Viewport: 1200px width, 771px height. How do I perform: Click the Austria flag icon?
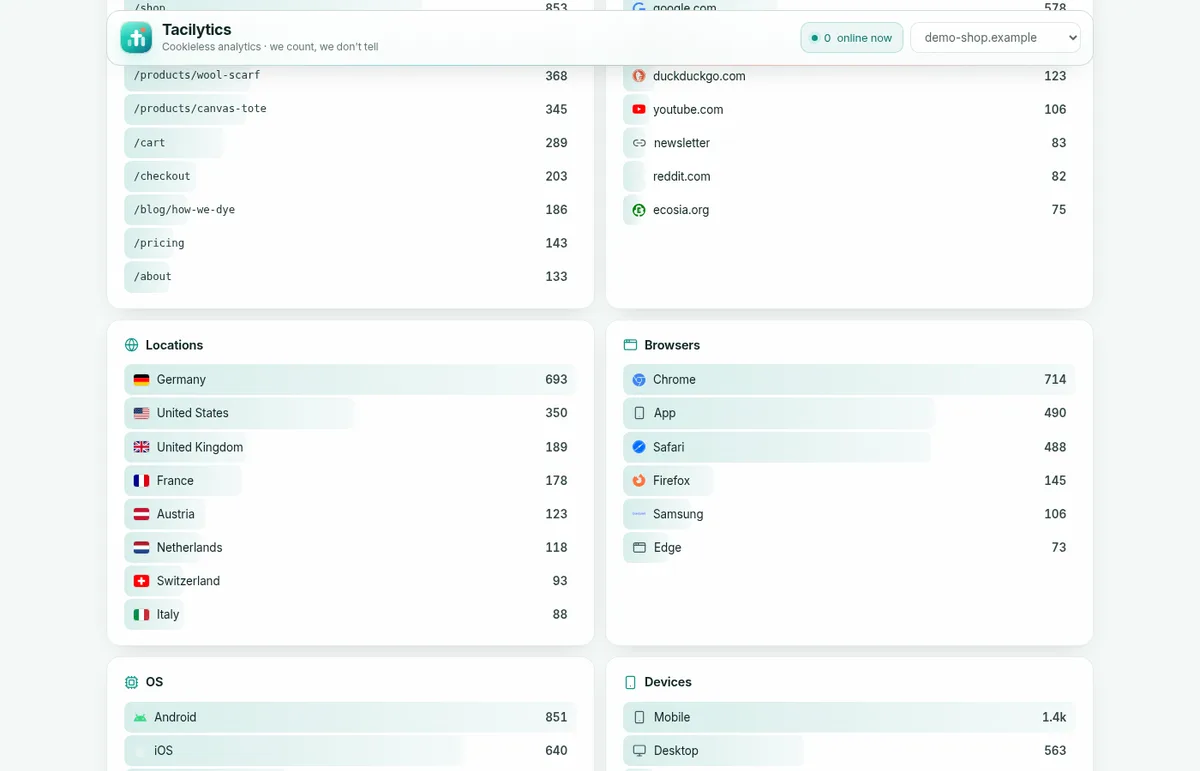141,514
